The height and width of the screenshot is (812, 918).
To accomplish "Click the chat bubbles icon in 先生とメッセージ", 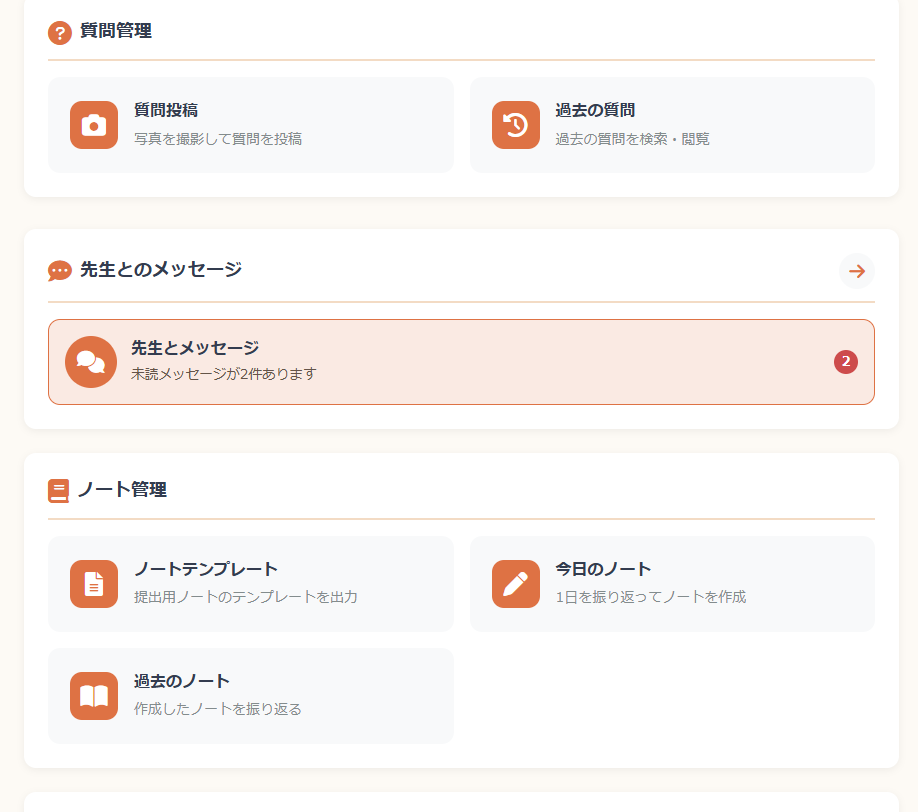I will click(x=91, y=362).
